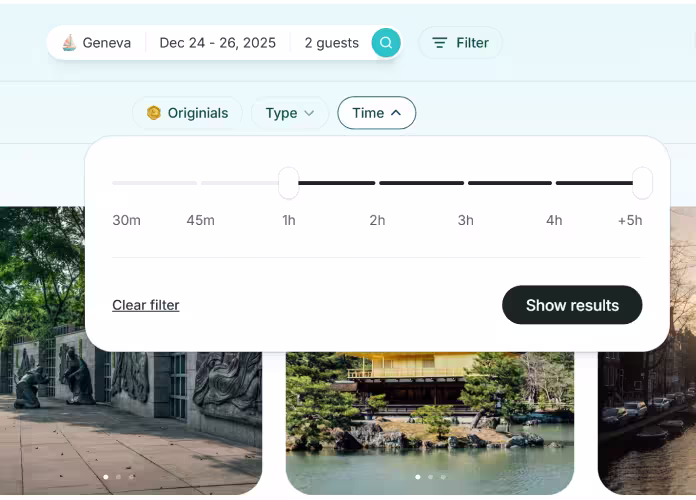Open the 2 guests selector
696x500 pixels.
[331, 43]
